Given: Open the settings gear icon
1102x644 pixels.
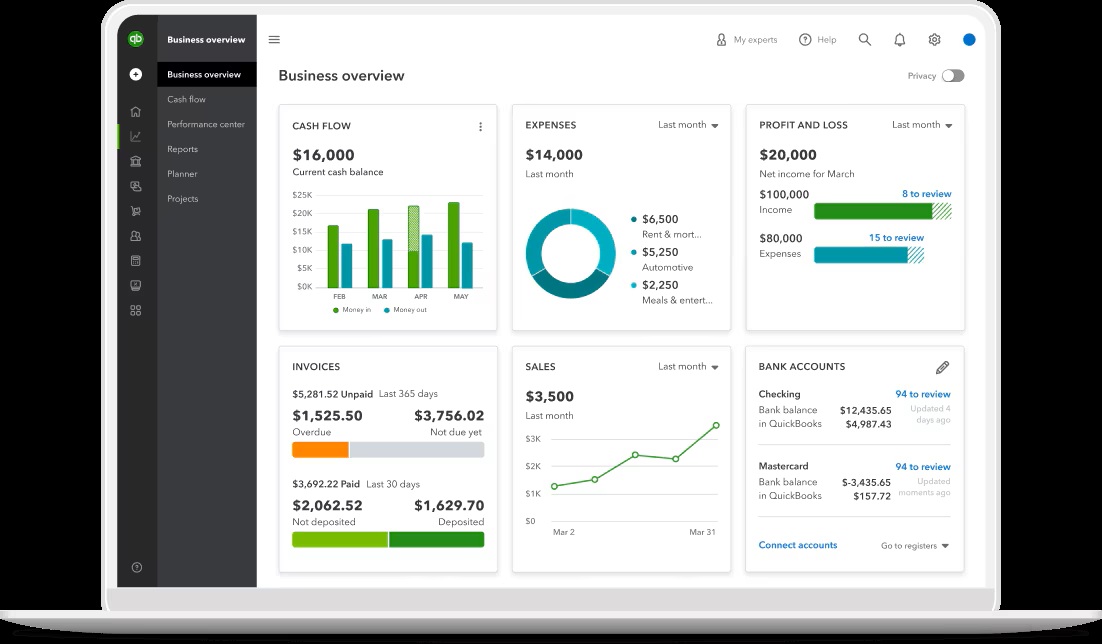Looking at the screenshot, I should click(x=934, y=40).
